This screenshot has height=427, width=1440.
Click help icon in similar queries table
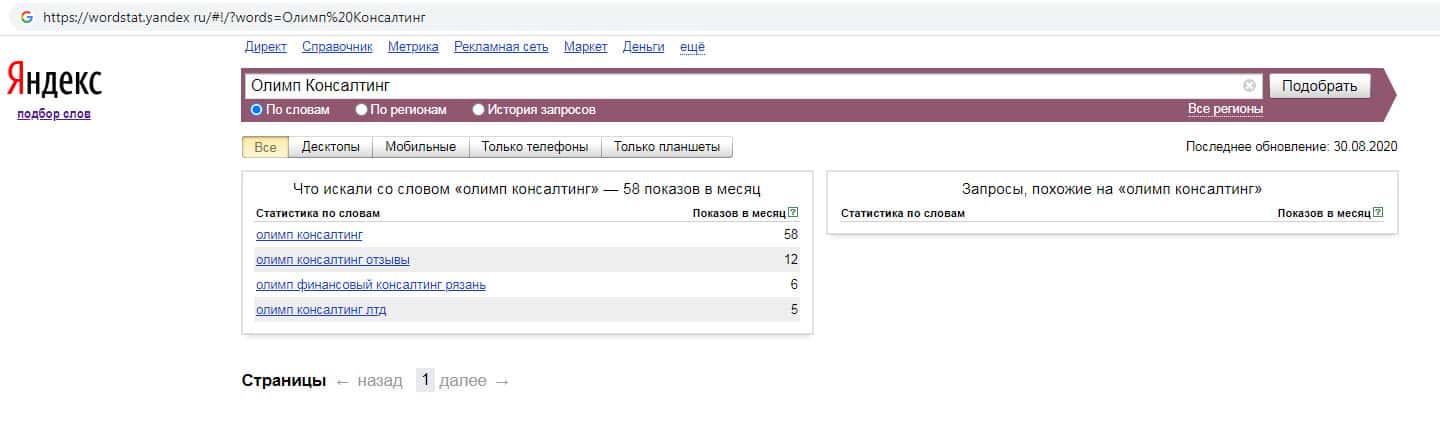(x=1379, y=213)
